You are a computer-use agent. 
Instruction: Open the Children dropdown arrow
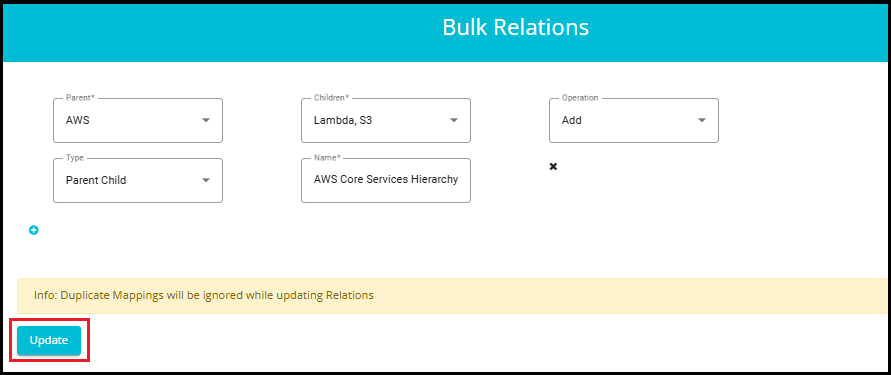pos(453,120)
